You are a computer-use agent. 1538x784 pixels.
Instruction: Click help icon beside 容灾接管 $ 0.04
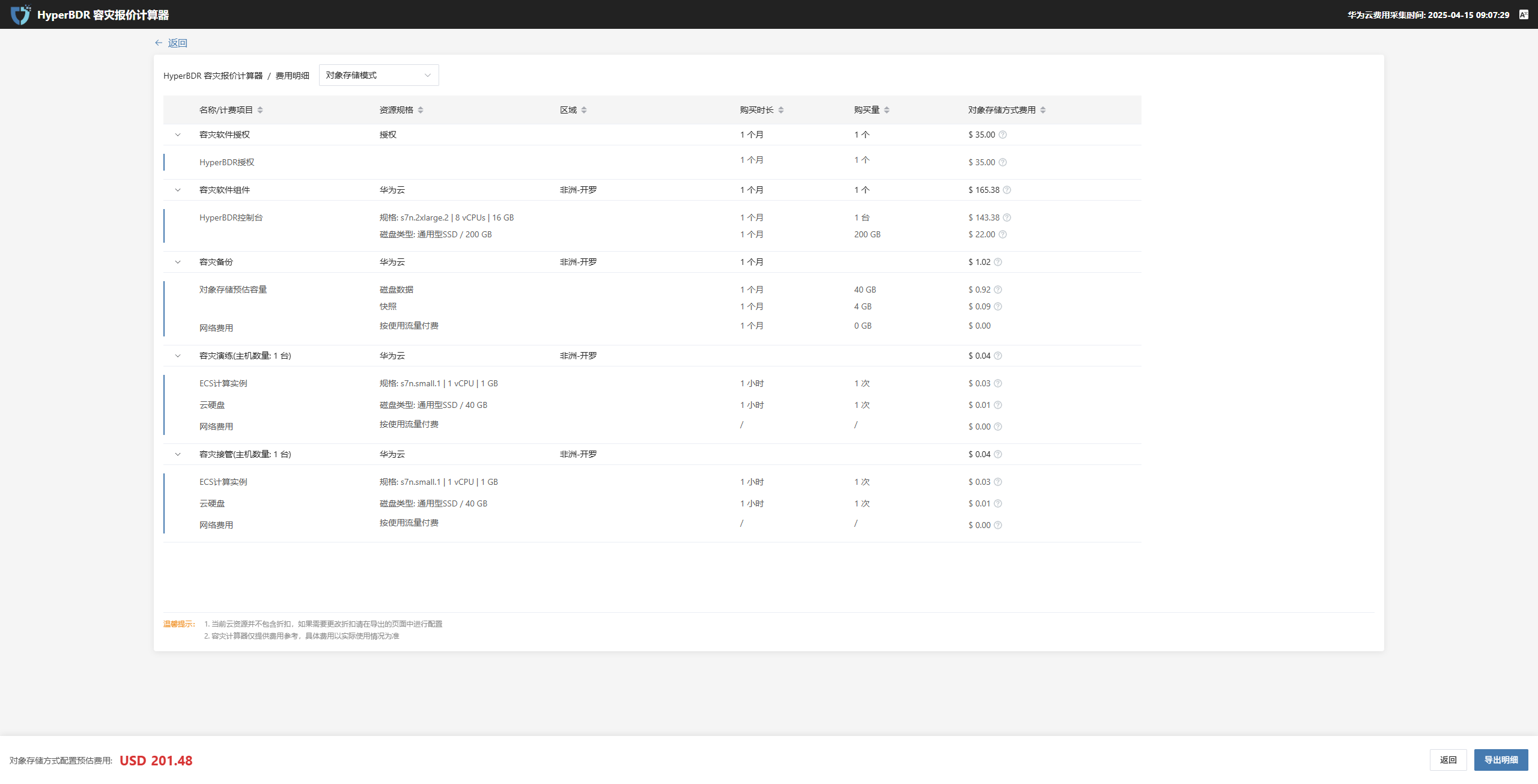pyautogui.click(x=998, y=454)
